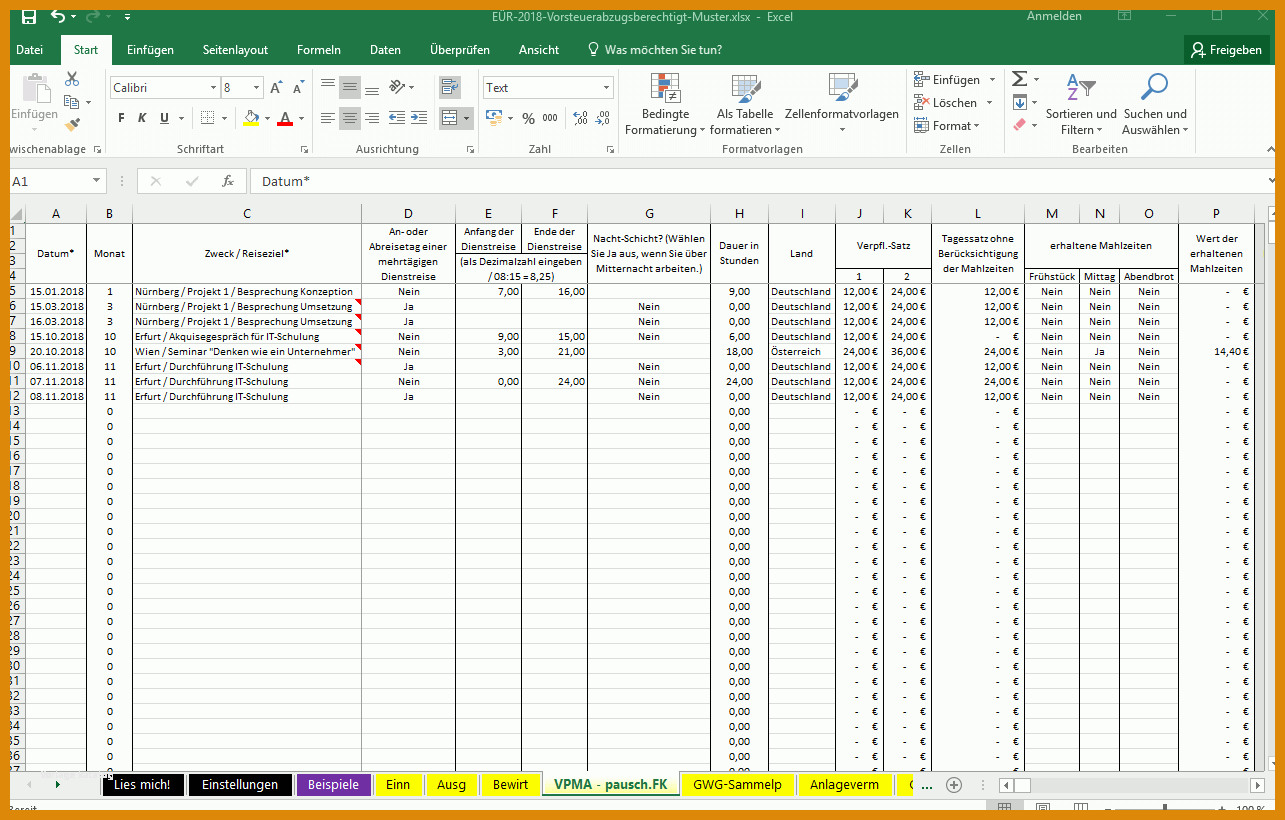Select the Format Painter brush icon
Screen dimensions: 1285x820
(72, 124)
